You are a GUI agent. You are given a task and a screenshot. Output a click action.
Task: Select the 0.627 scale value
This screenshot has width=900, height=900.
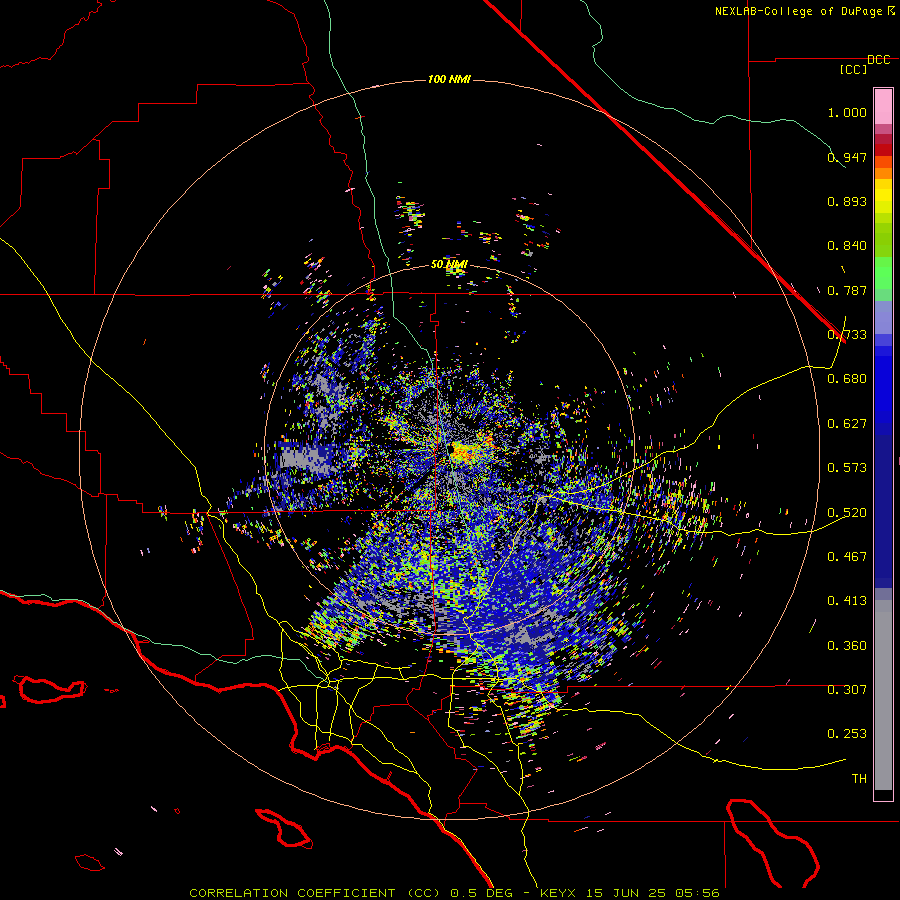(x=847, y=424)
